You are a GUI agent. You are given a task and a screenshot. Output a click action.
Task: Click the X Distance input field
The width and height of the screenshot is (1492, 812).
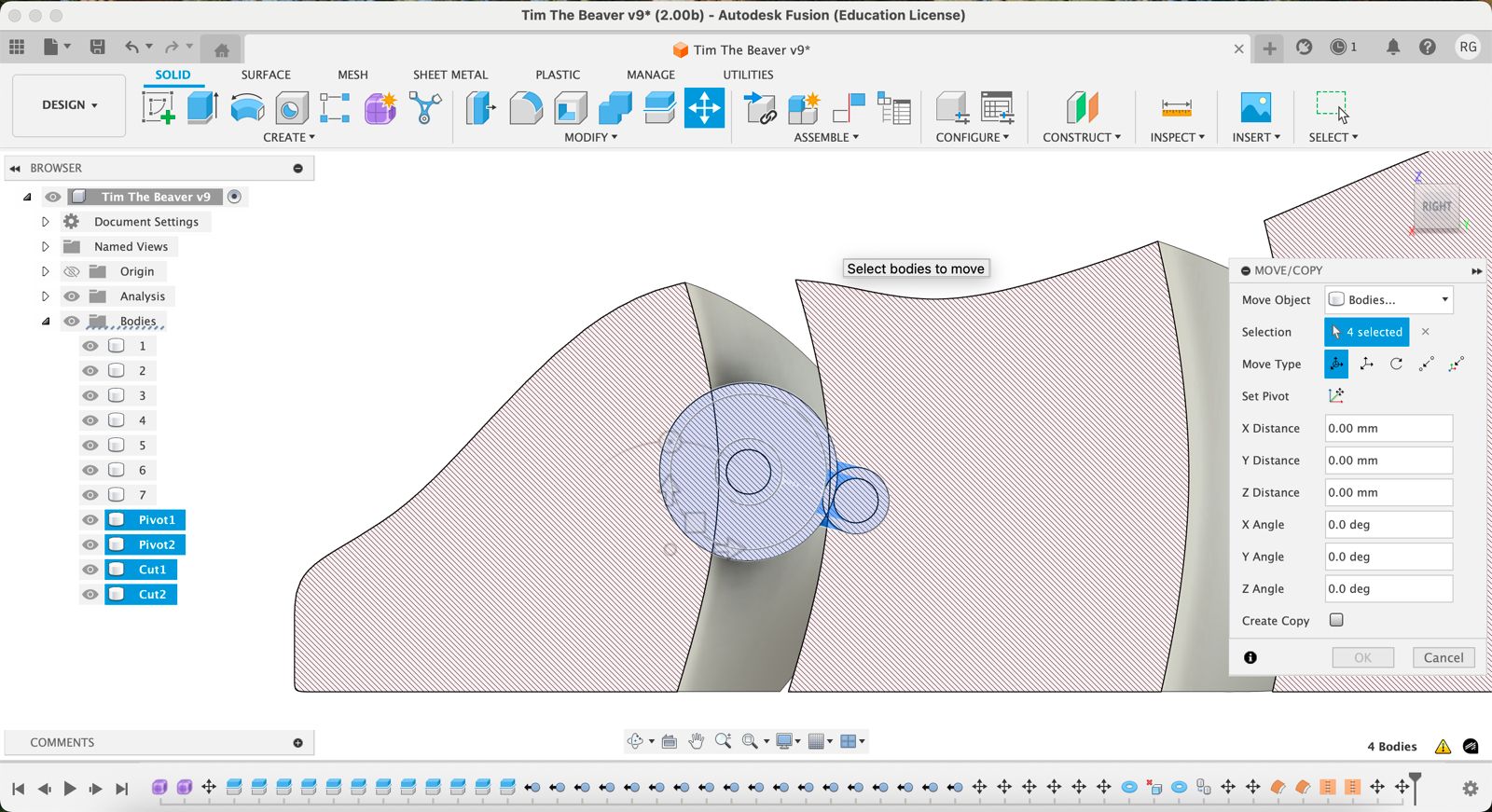[1388, 429]
